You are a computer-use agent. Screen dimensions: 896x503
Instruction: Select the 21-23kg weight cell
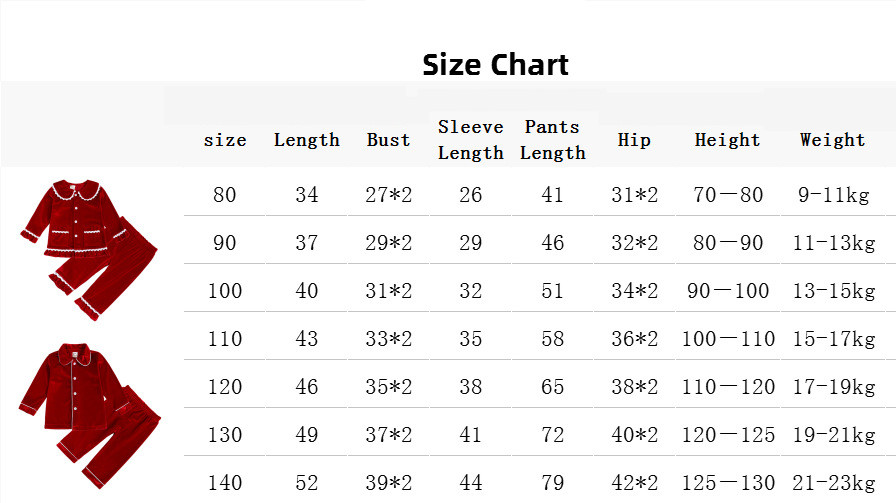coord(834,483)
